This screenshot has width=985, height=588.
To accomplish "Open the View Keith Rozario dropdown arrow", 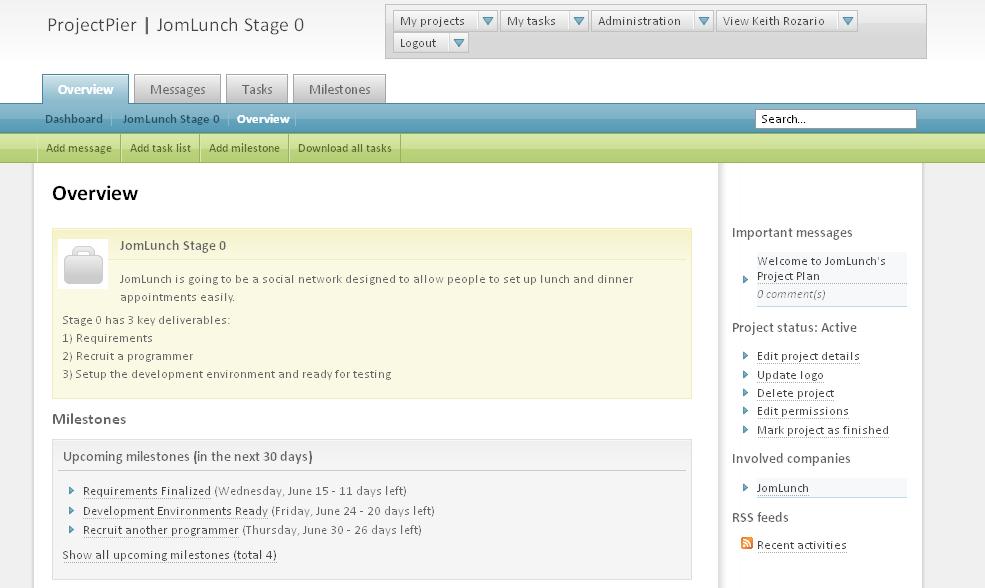I will point(847,21).
